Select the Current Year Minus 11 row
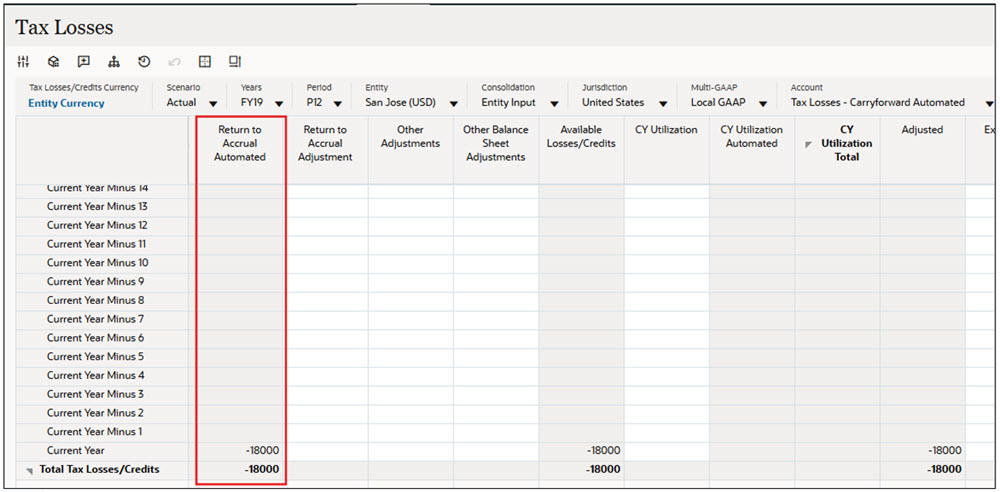 tap(102, 244)
